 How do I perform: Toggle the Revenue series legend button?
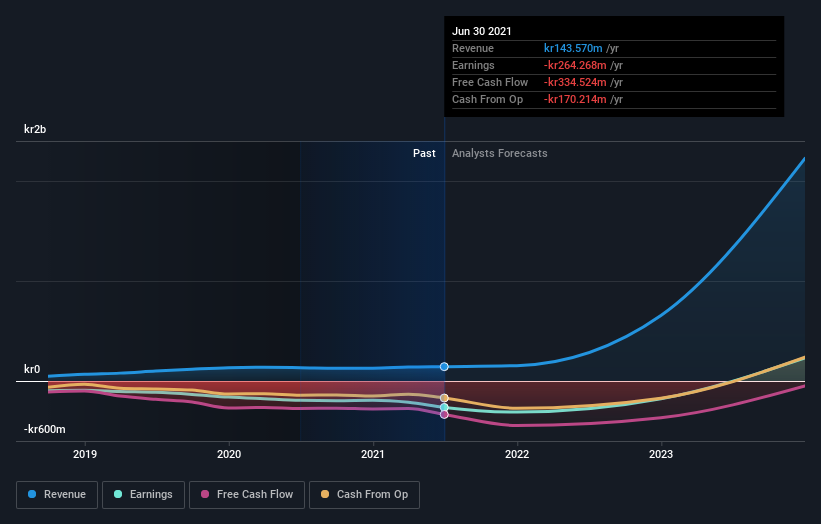click(x=57, y=495)
